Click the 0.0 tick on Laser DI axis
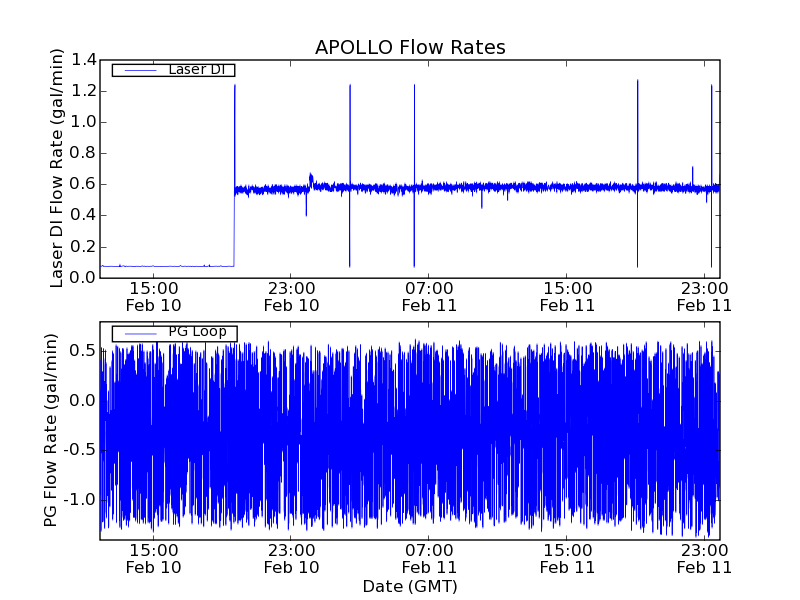Image resolution: width=800 pixels, height=600 pixels. pos(84,278)
